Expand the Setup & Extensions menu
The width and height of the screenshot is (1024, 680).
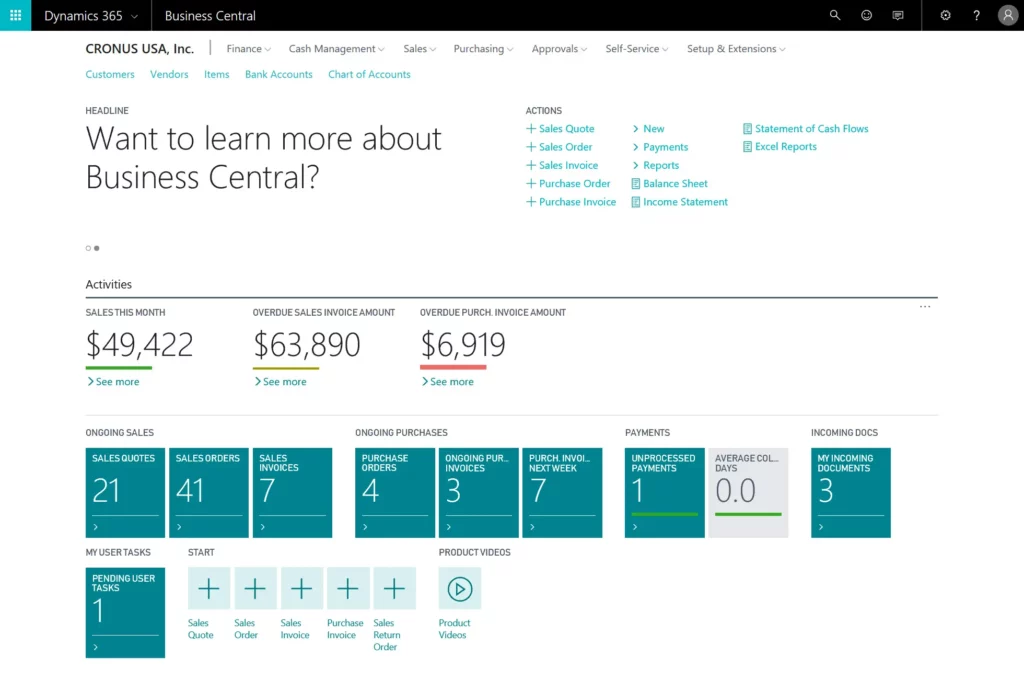coord(736,49)
